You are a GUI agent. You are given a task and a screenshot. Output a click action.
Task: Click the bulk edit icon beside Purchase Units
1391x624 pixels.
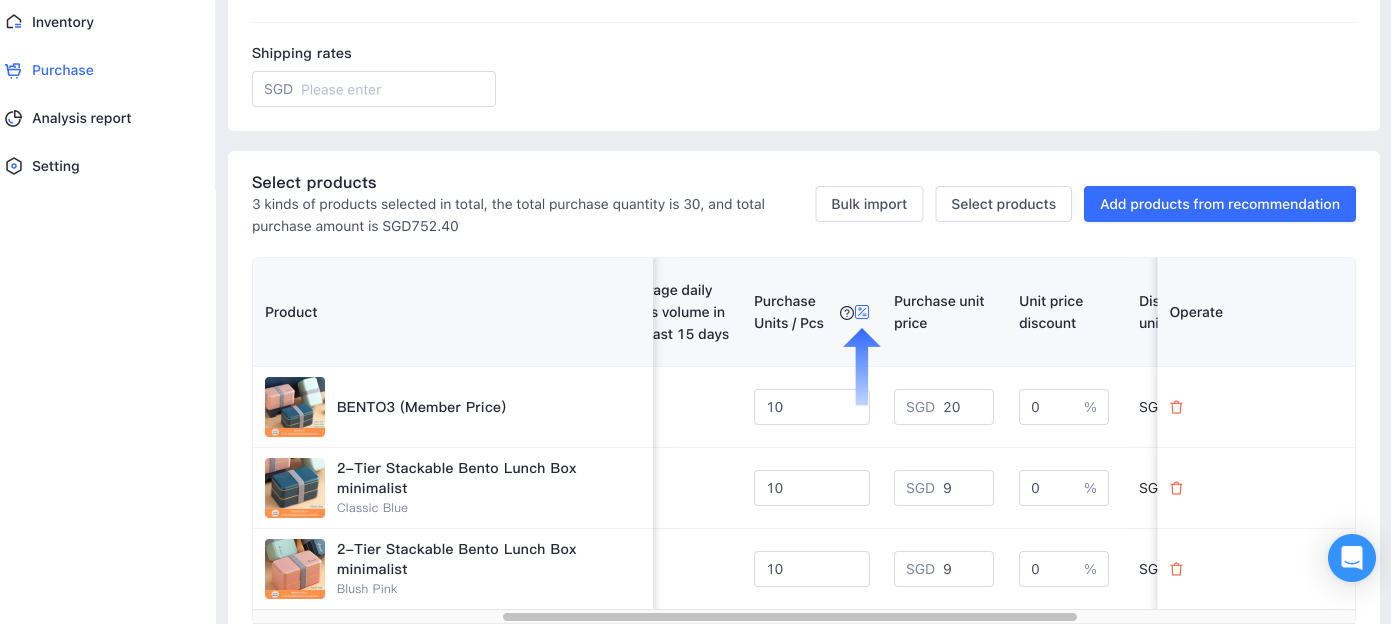click(x=862, y=312)
